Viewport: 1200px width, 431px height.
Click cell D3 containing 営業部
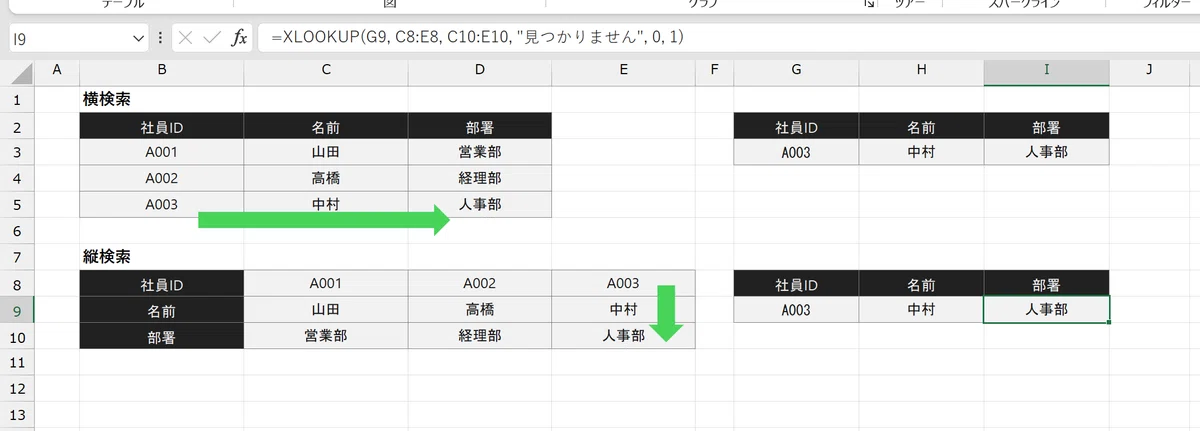tap(479, 152)
